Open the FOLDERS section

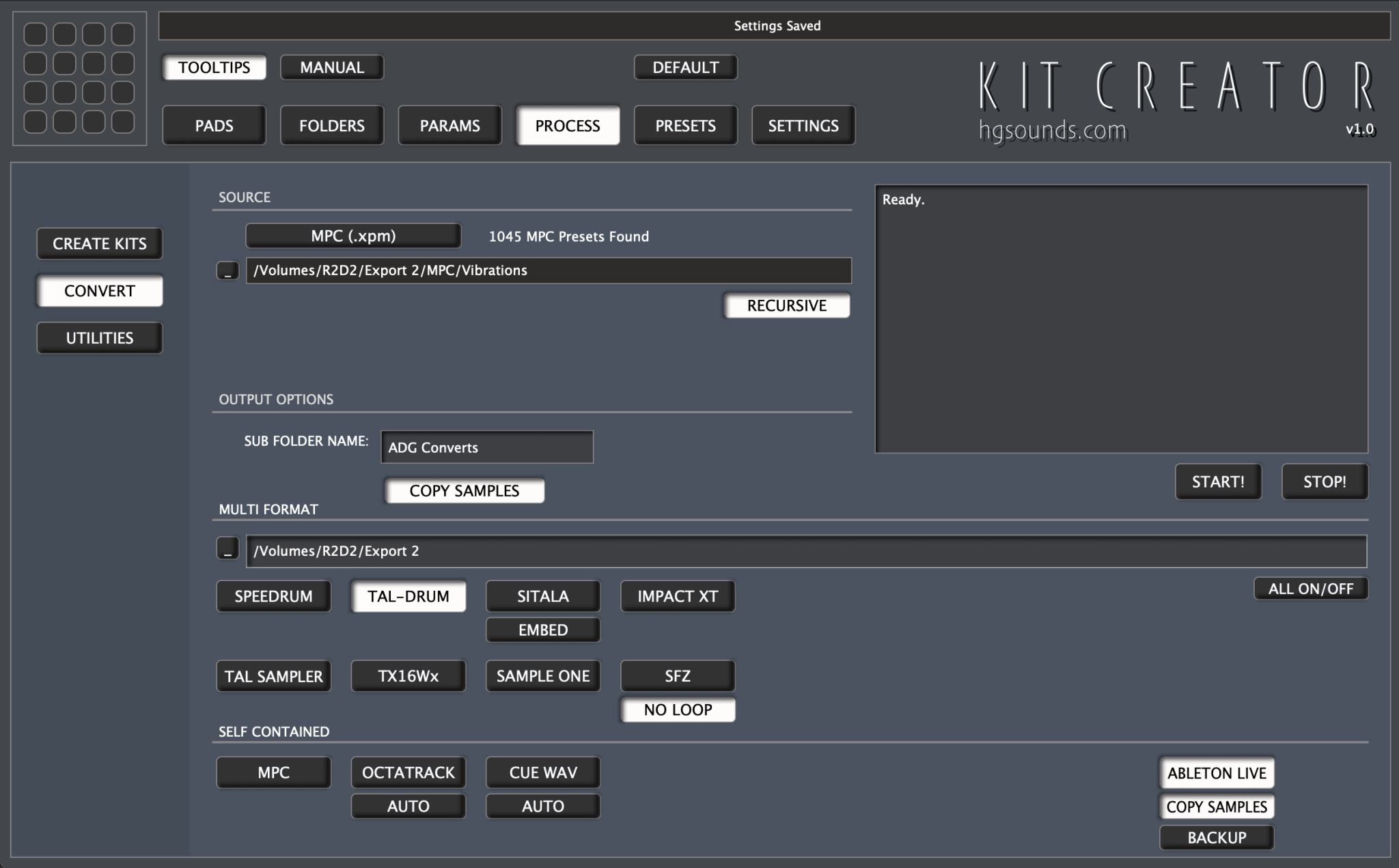[332, 125]
